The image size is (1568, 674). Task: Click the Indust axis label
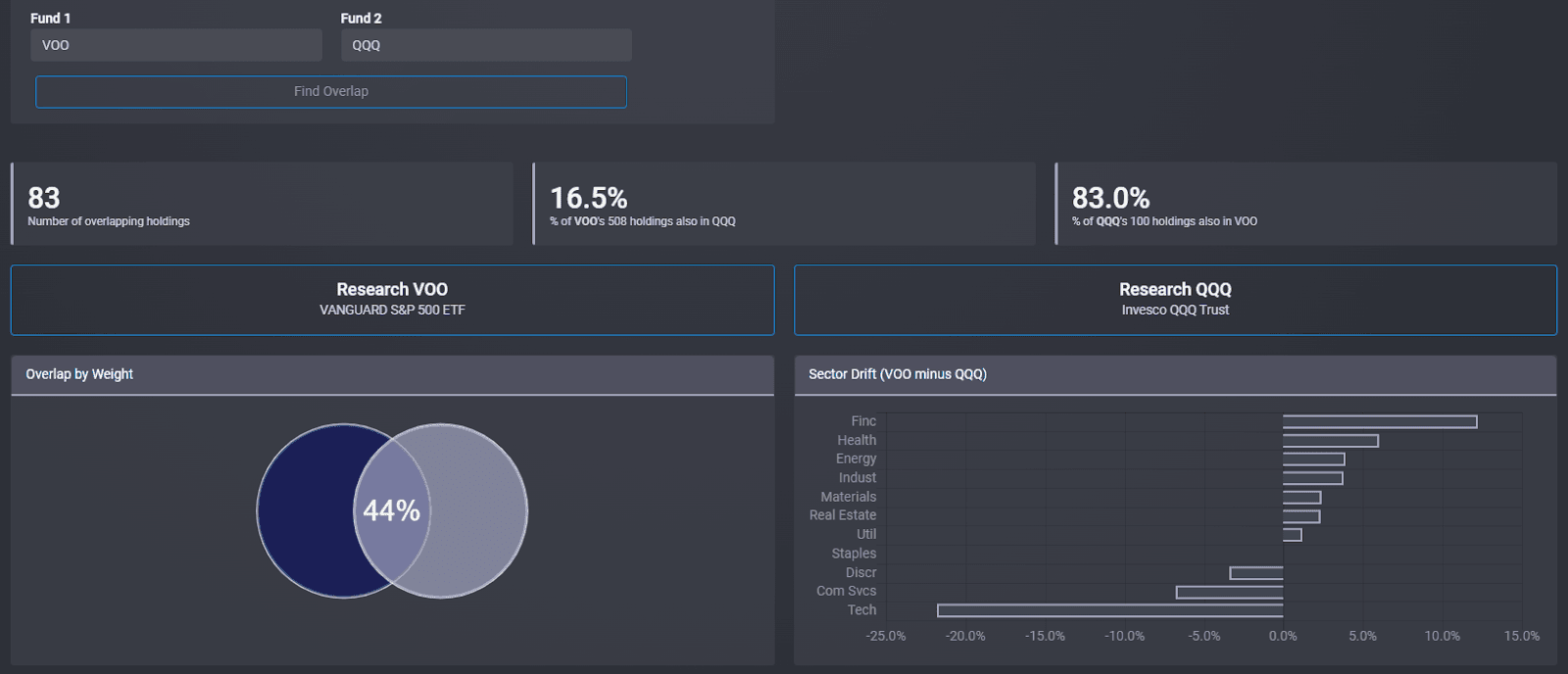pyautogui.click(x=857, y=477)
